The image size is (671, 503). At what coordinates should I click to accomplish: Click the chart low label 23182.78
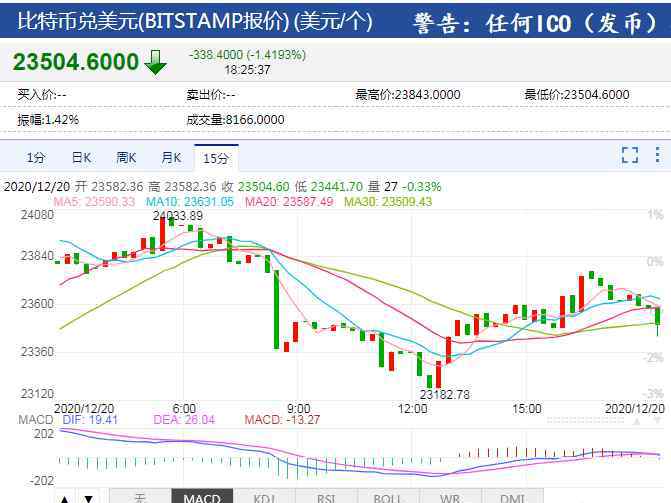[445, 394]
